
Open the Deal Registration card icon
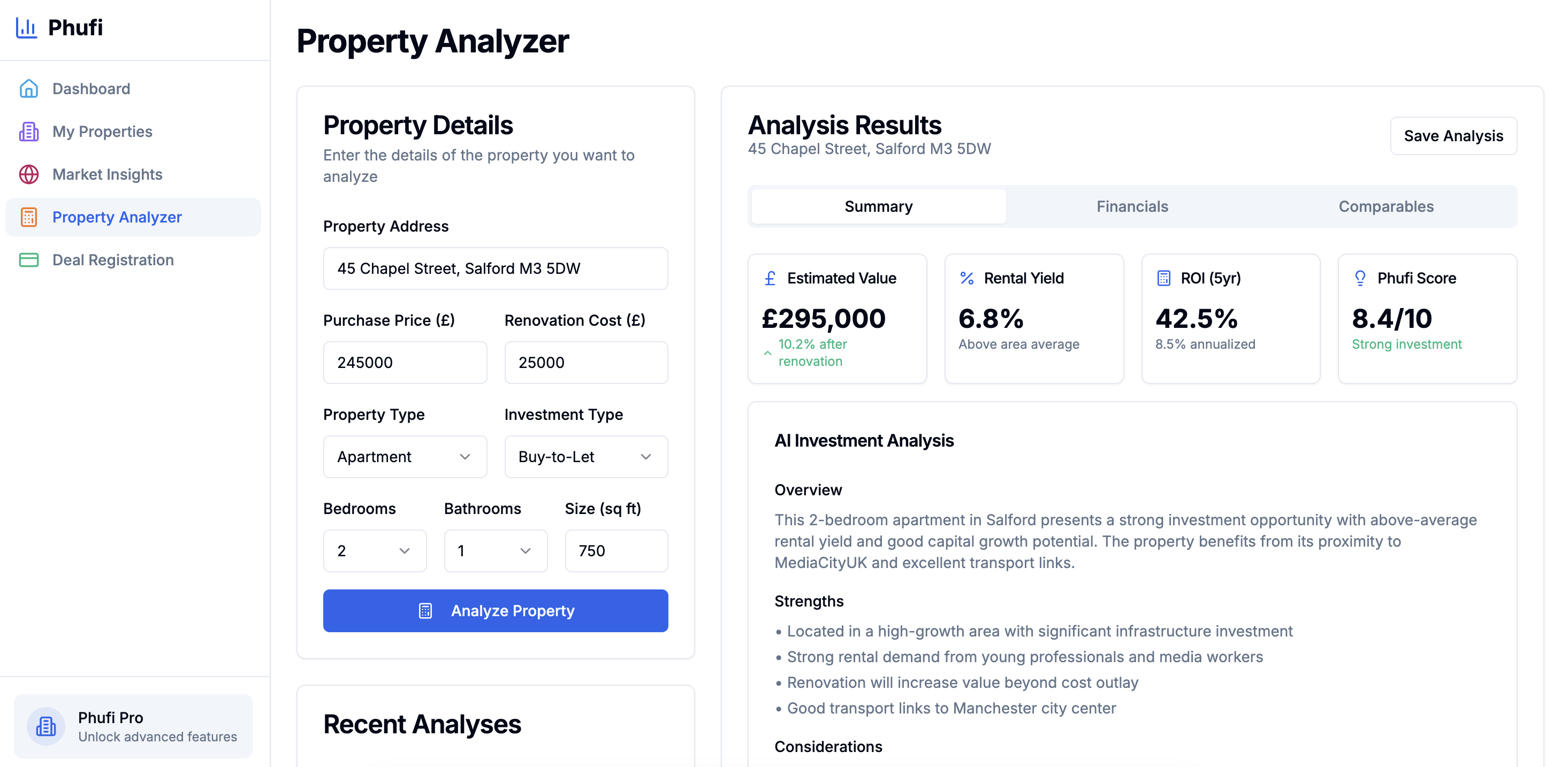28,260
